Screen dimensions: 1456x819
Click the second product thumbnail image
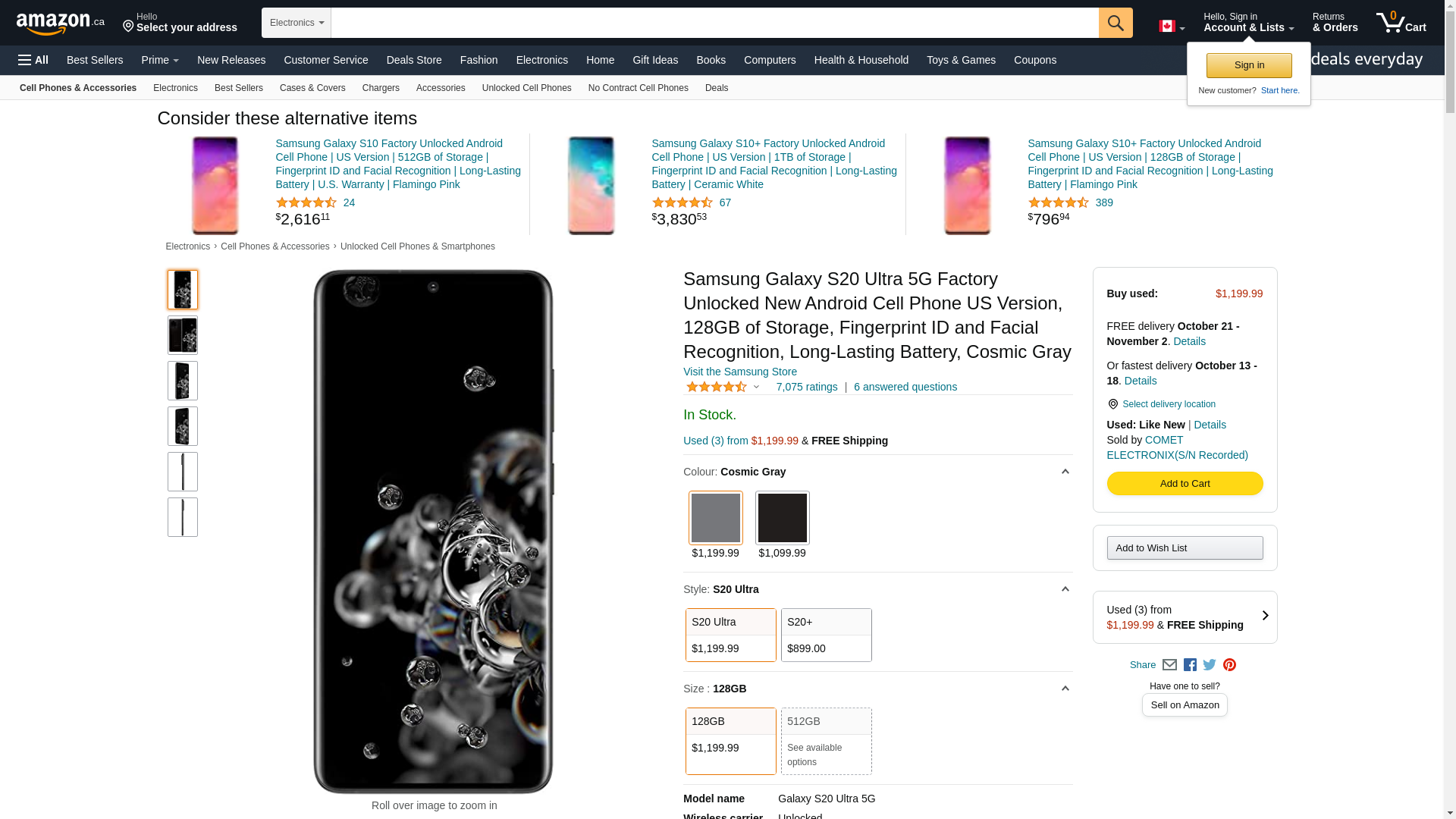point(183,335)
